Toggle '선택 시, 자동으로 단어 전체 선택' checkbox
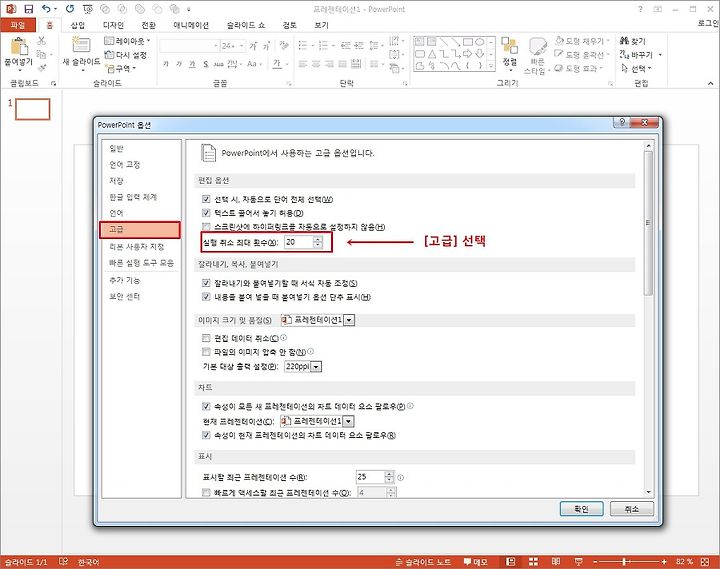The width and height of the screenshot is (720, 569). coord(206,199)
